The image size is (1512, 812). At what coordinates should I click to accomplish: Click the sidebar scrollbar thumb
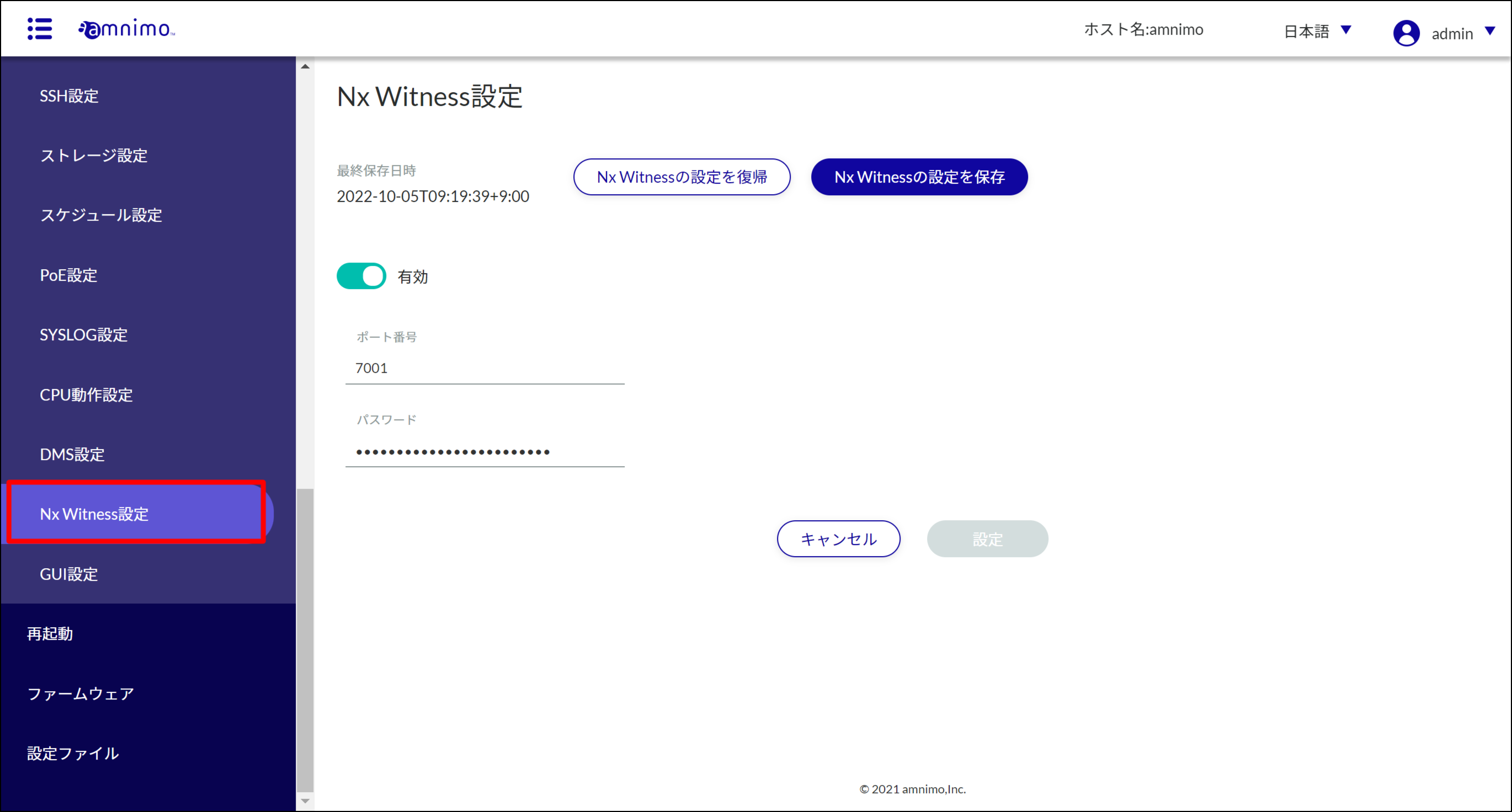point(305,639)
